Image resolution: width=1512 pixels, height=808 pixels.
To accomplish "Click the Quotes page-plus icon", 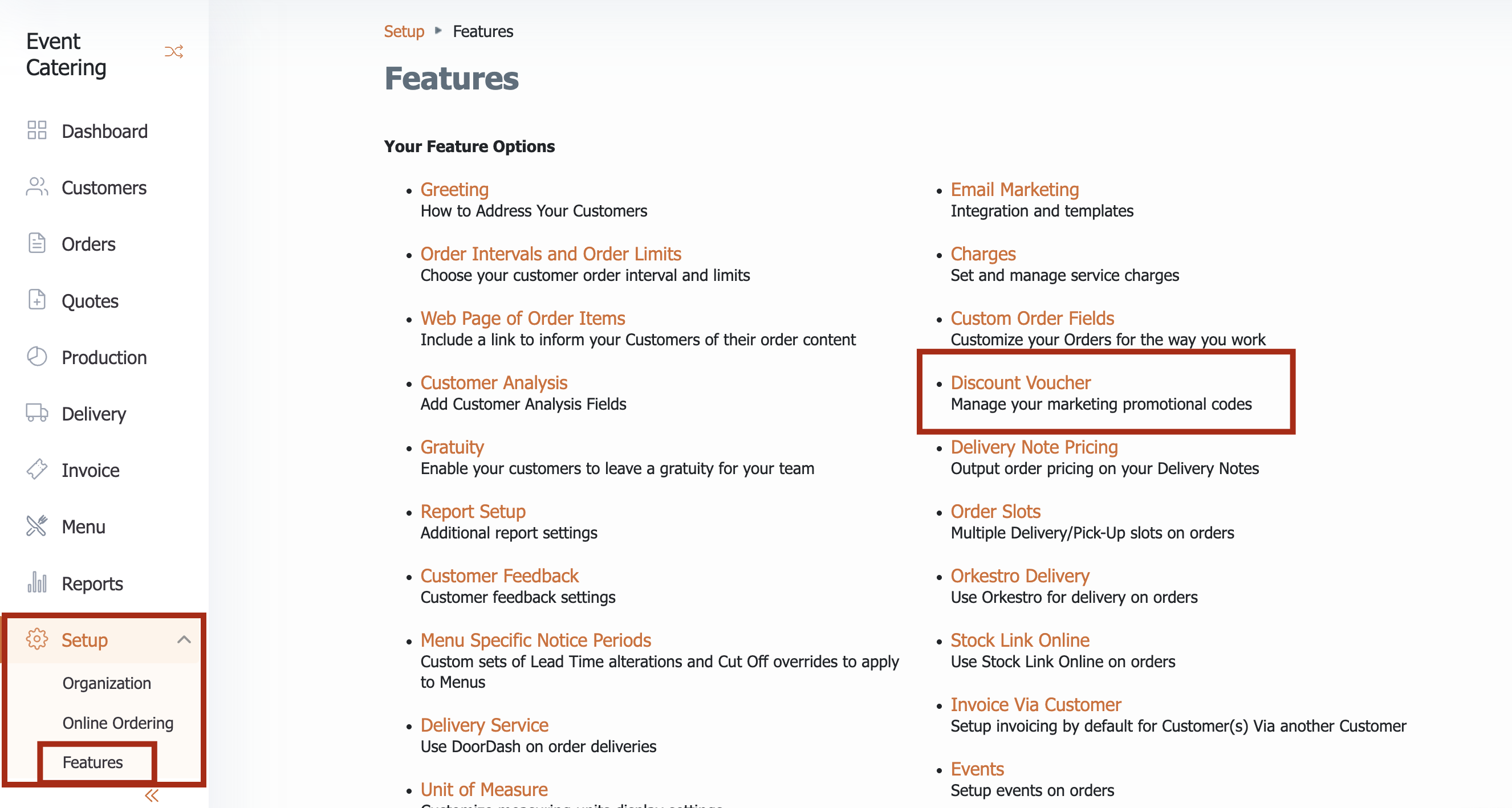I will click(x=37, y=300).
